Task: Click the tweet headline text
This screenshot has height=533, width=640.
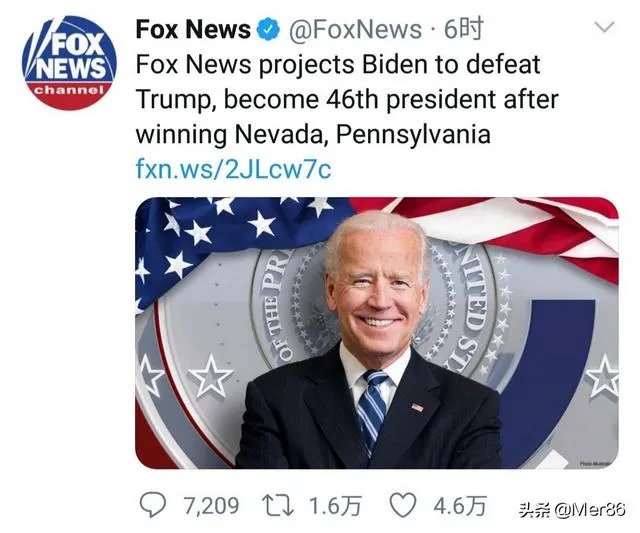Action: [347, 100]
